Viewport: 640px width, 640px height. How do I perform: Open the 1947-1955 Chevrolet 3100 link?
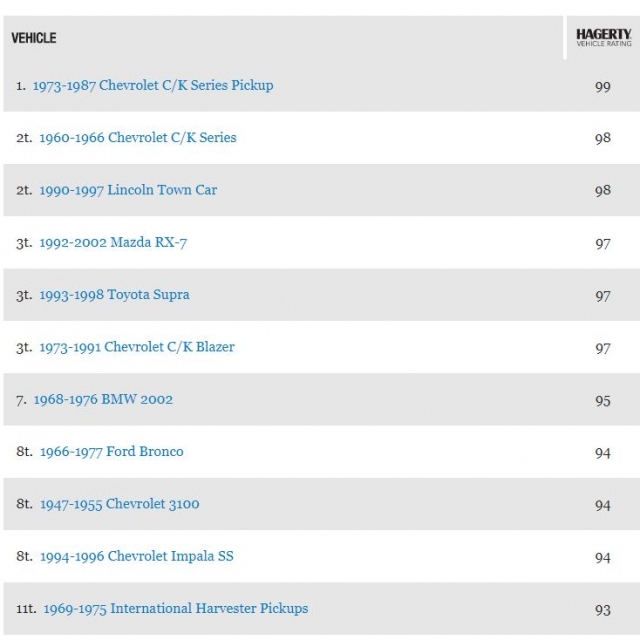pyautogui.click(x=119, y=504)
